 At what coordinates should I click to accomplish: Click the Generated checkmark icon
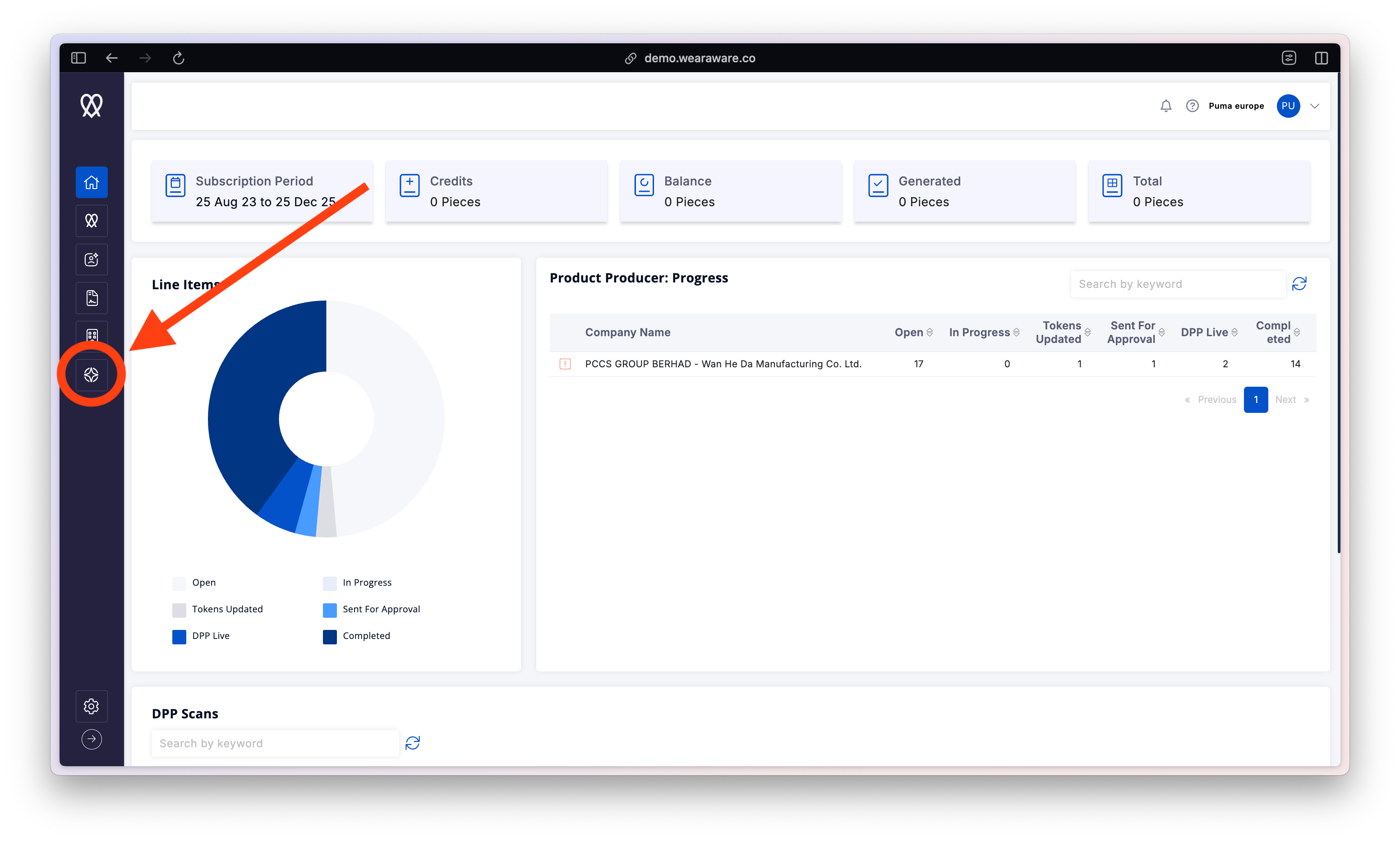pos(878,185)
